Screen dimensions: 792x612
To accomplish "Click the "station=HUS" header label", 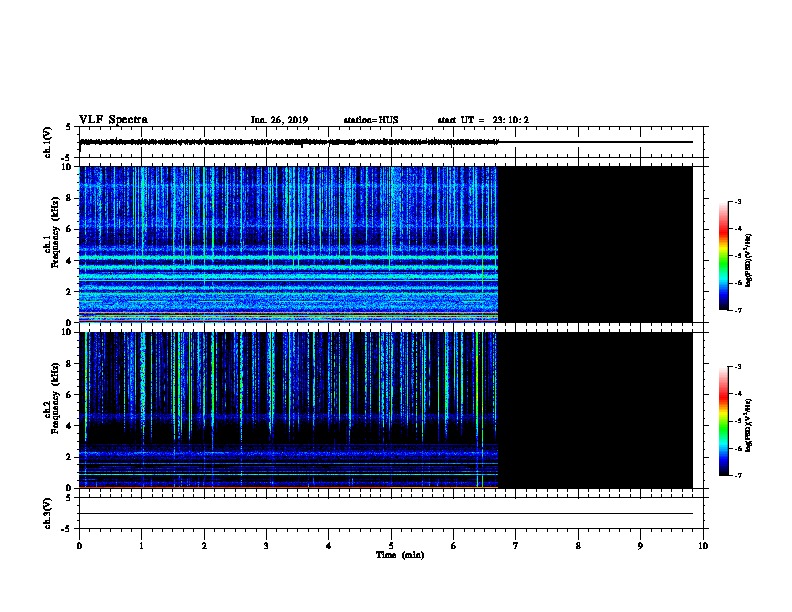I will point(371,120).
